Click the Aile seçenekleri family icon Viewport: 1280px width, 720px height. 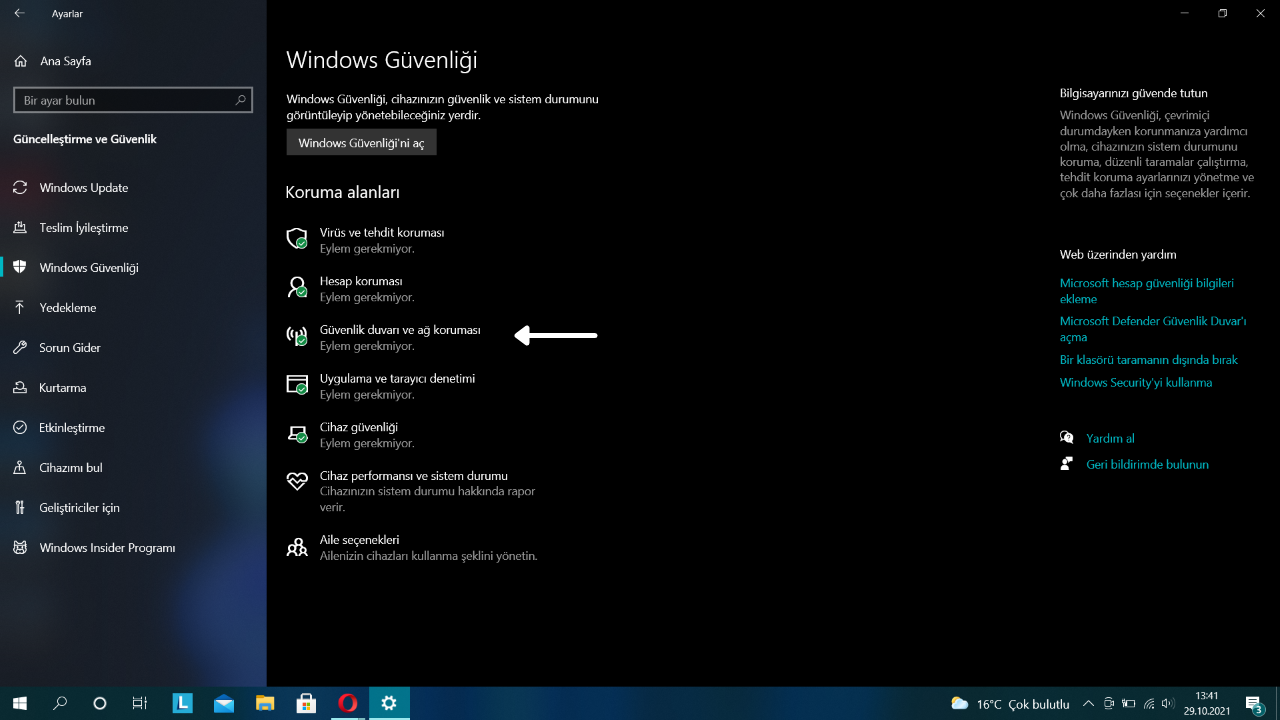[x=297, y=547]
